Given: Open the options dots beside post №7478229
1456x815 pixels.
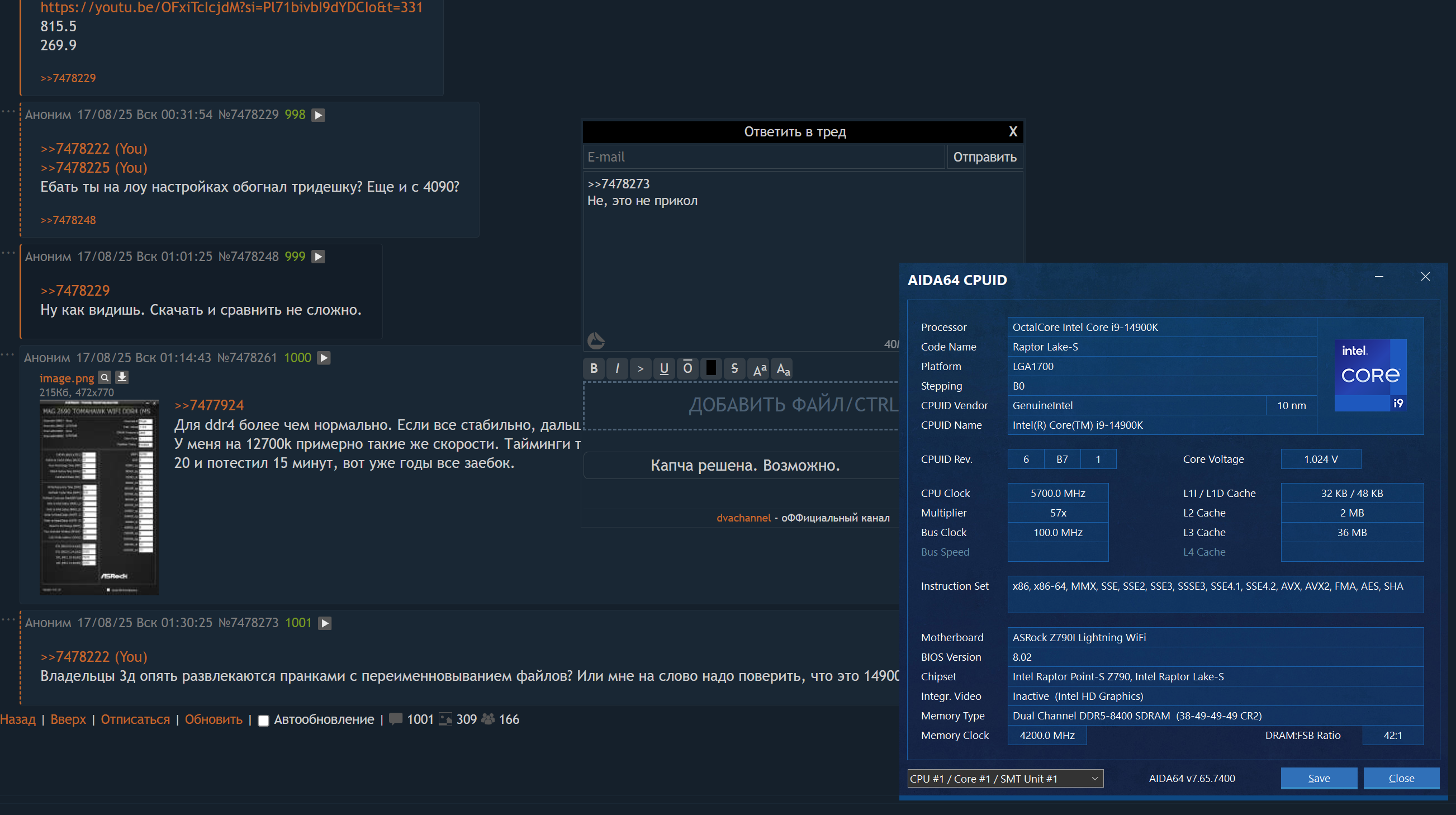Looking at the screenshot, I should coord(8,111).
